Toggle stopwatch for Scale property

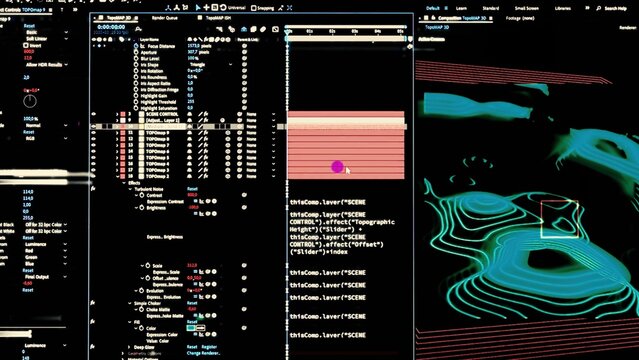[x=148, y=265]
